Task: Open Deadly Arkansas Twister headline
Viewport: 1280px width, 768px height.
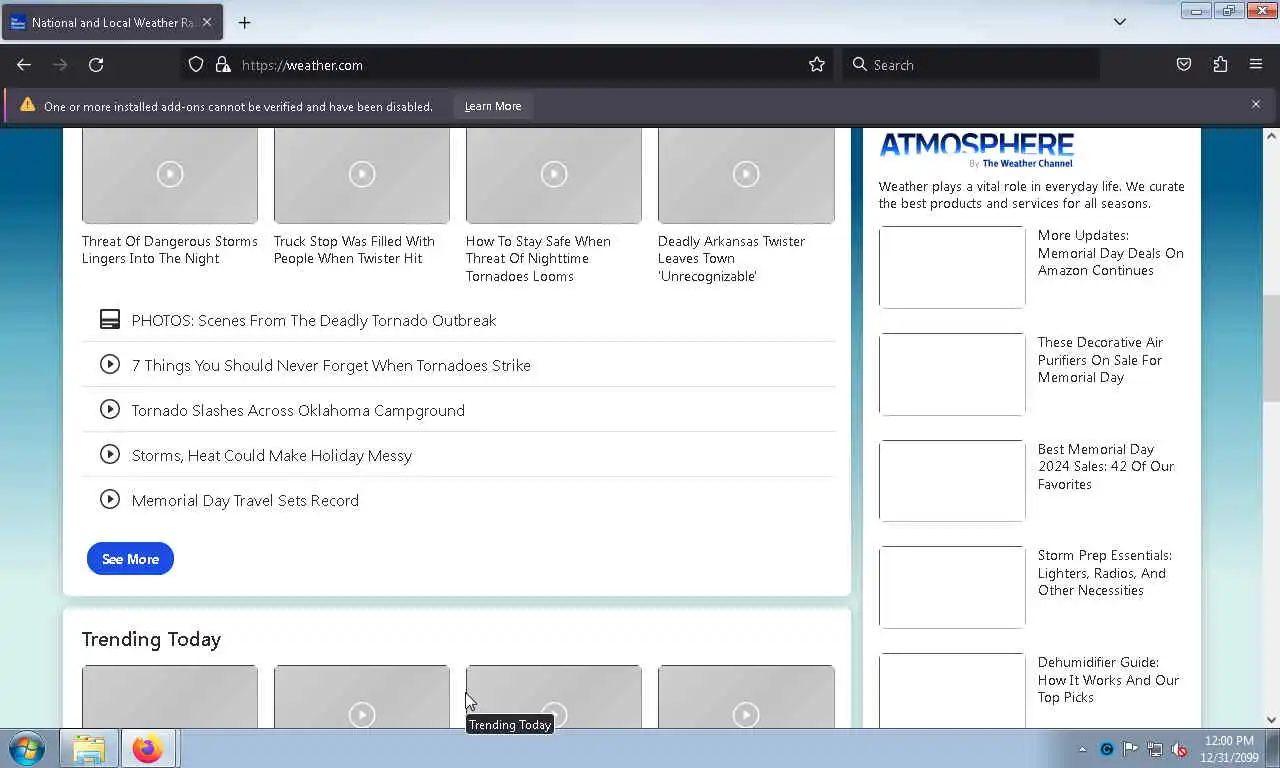Action: (731, 259)
